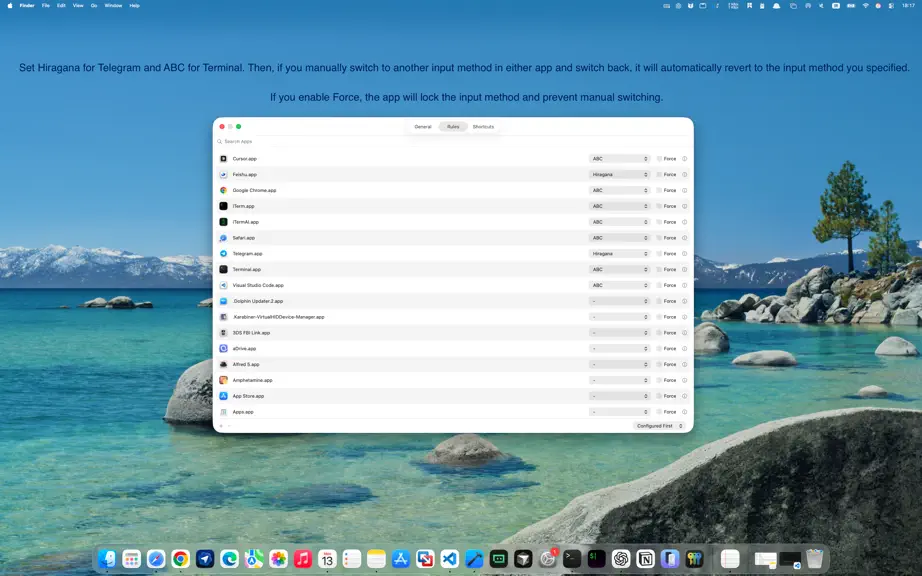The image size is (922, 576).
Task: Enable Force for Feishu.app
Action: click(659, 175)
